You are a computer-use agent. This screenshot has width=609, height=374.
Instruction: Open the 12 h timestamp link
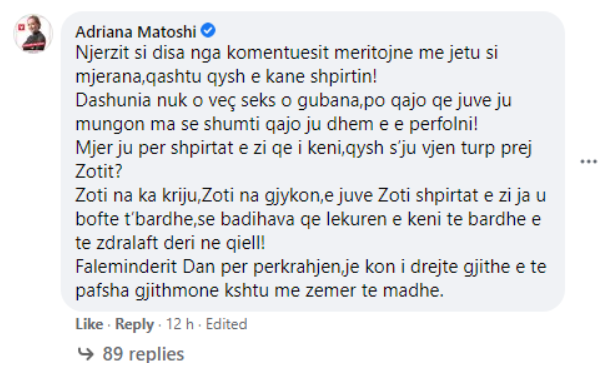point(180,324)
